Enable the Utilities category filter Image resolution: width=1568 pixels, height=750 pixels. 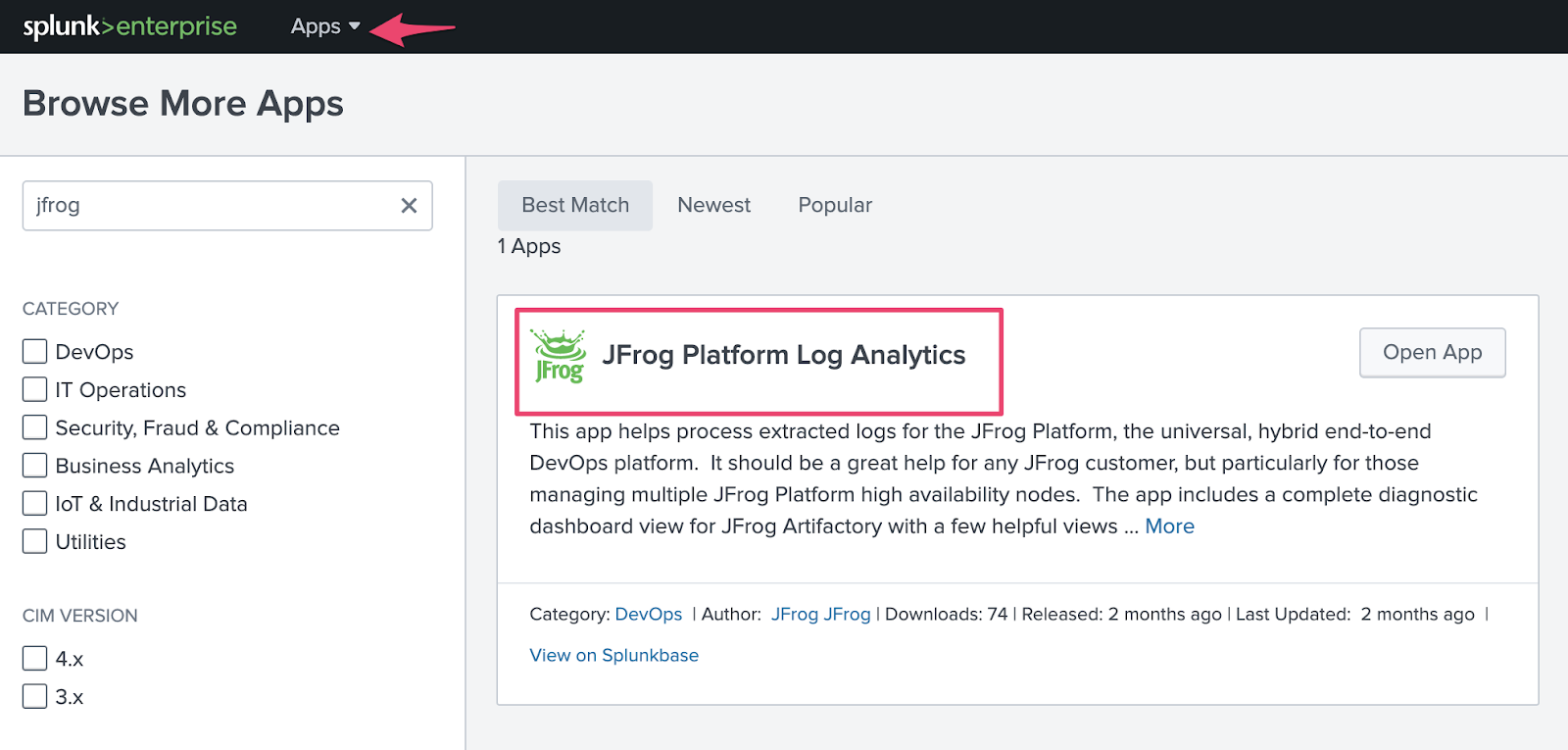[35, 542]
